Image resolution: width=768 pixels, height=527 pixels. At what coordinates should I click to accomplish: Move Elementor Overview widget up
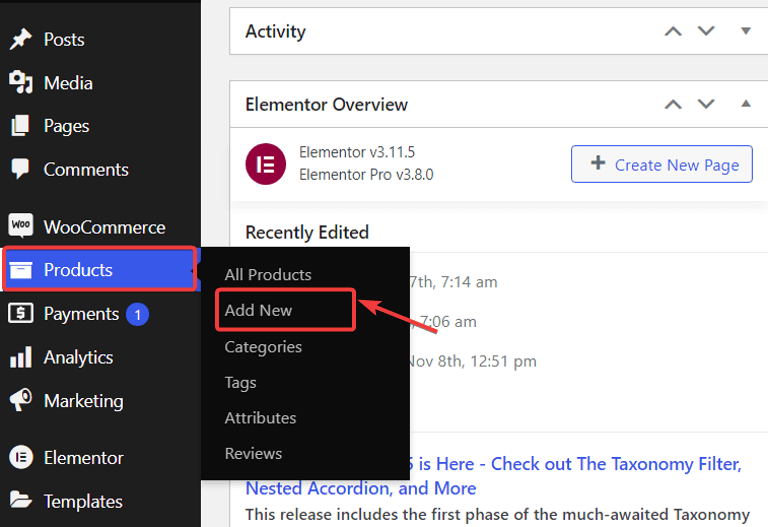[x=673, y=104]
